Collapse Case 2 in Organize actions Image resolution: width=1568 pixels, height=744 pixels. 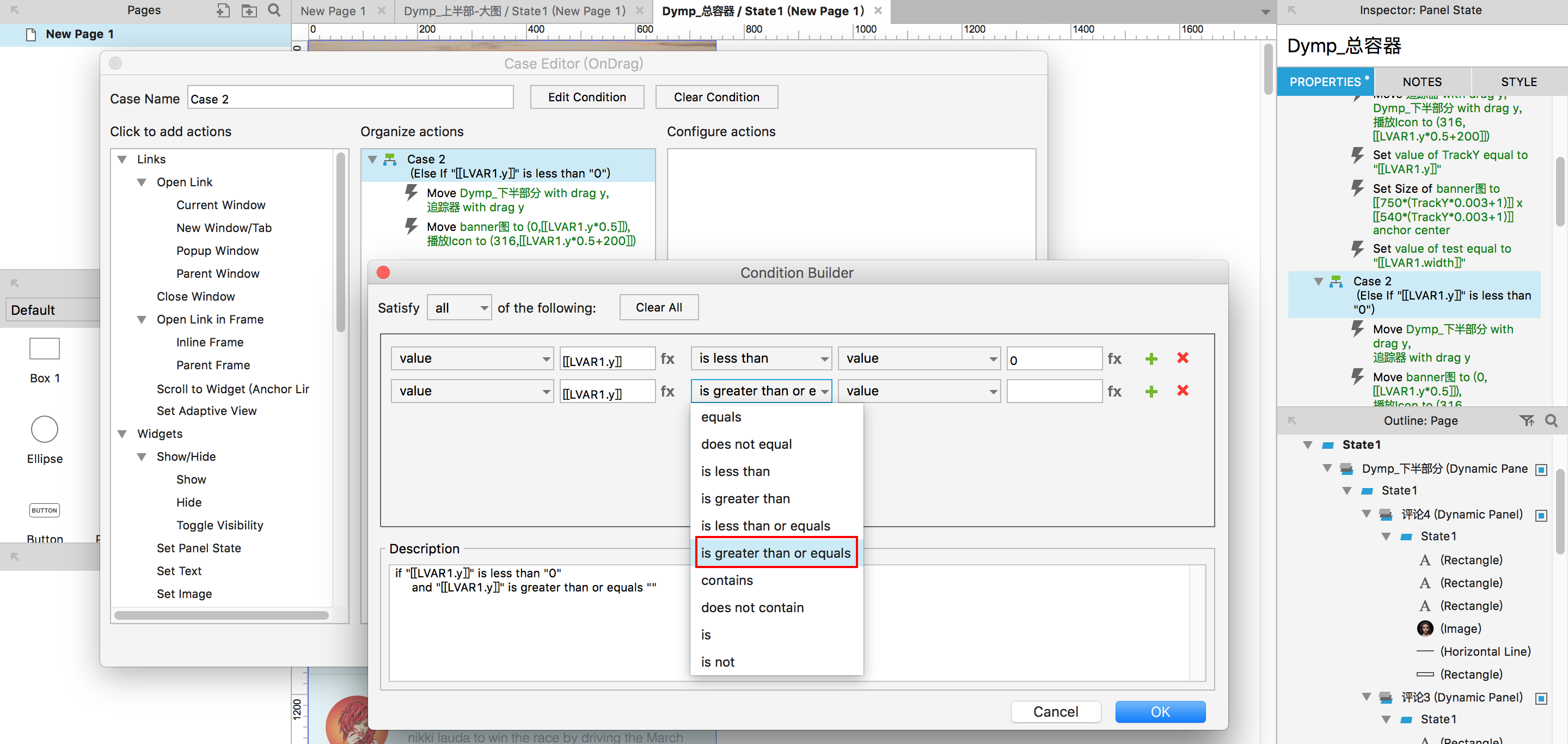coord(372,160)
